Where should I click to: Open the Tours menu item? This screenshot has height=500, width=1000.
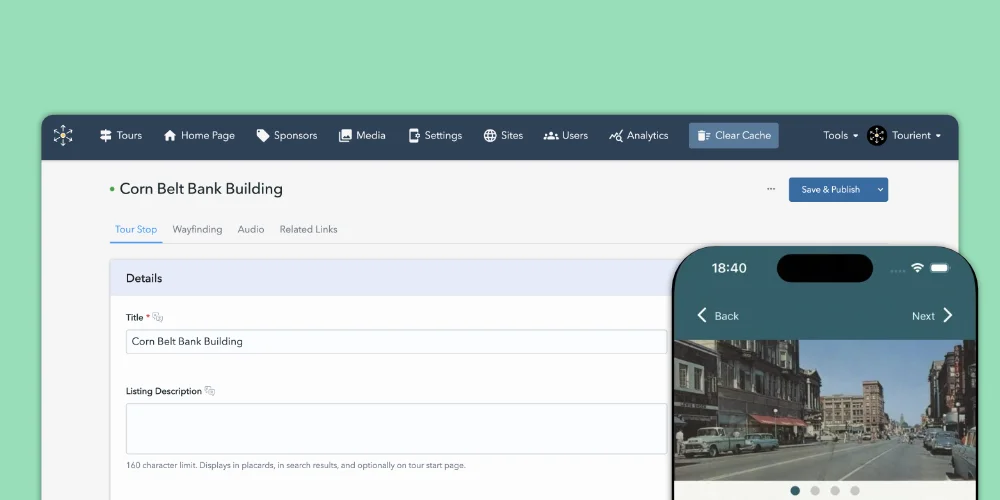point(121,135)
